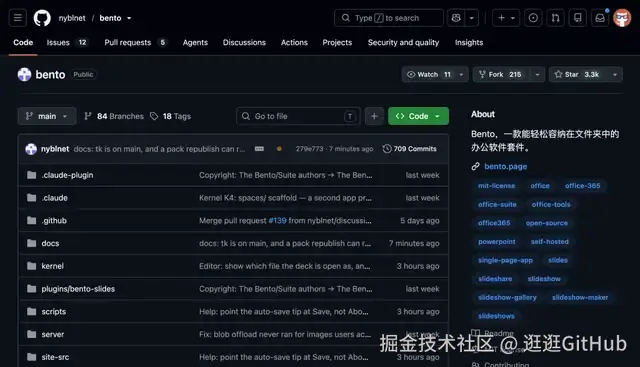Switch to the Issues tab
Image resolution: width=640 pixels, height=367 pixels.
click(67, 42)
